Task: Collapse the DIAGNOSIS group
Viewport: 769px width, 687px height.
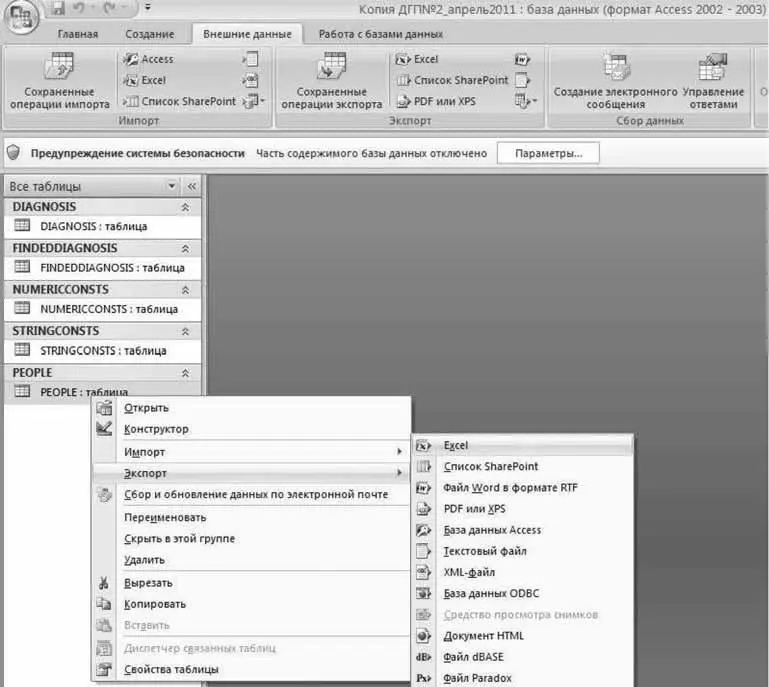Action: pyautogui.click(x=185, y=207)
